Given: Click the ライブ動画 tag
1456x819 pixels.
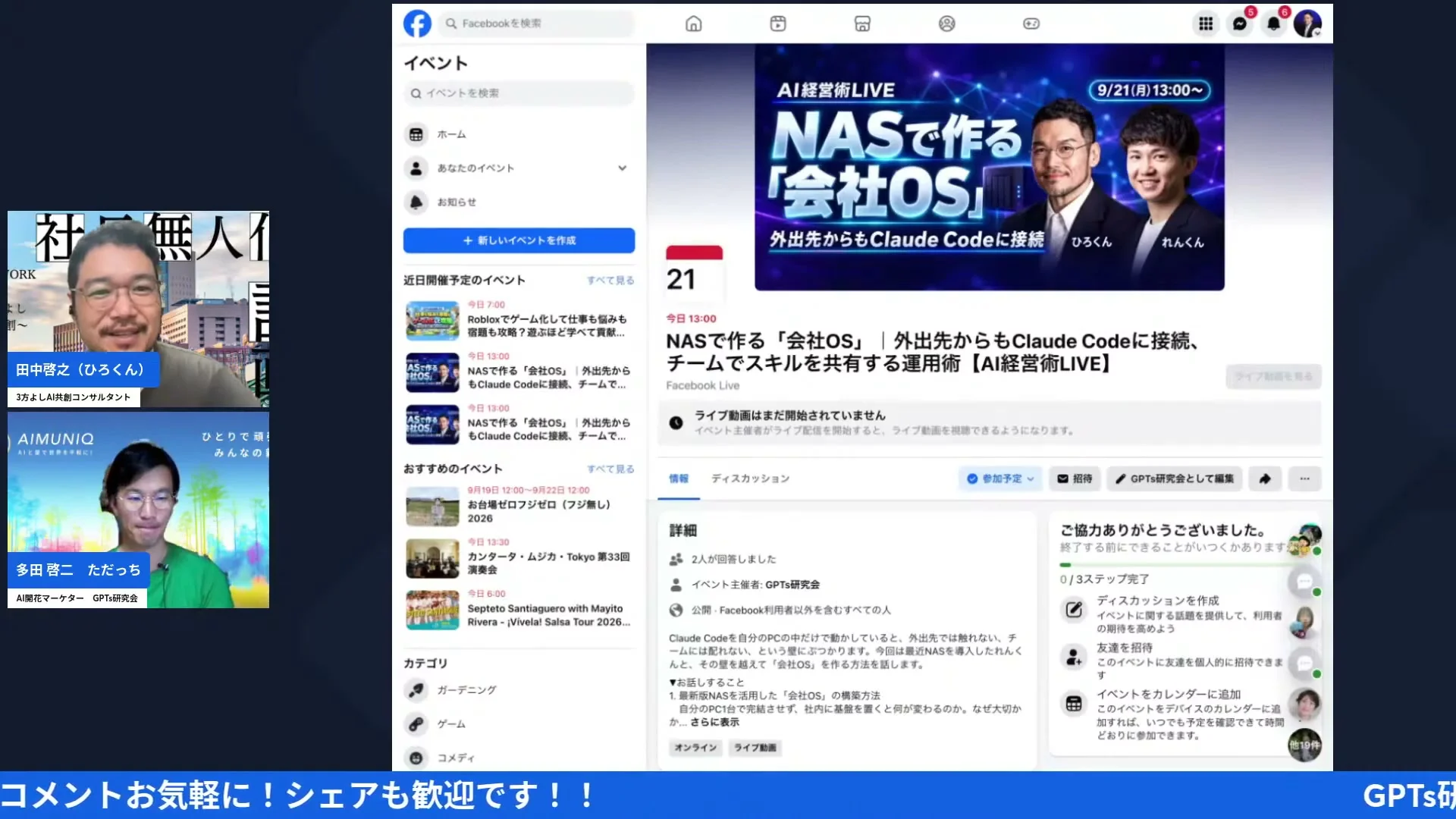Looking at the screenshot, I should coord(755,748).
